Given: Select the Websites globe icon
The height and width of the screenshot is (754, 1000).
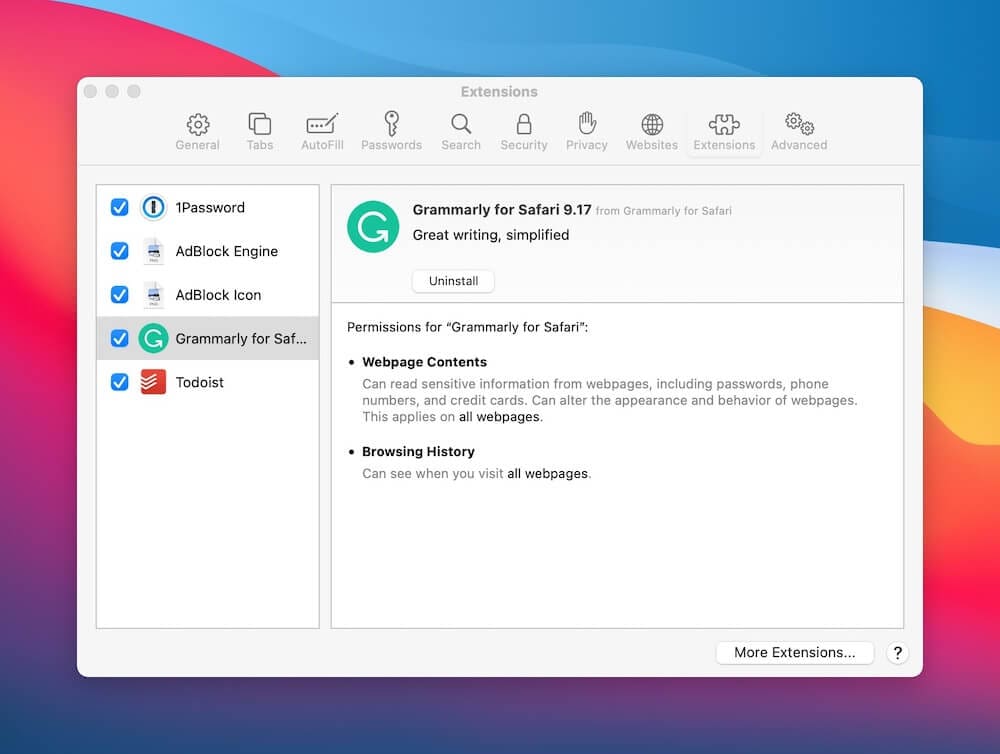Looking at the screenshot, I should click(x=652, y=124).
